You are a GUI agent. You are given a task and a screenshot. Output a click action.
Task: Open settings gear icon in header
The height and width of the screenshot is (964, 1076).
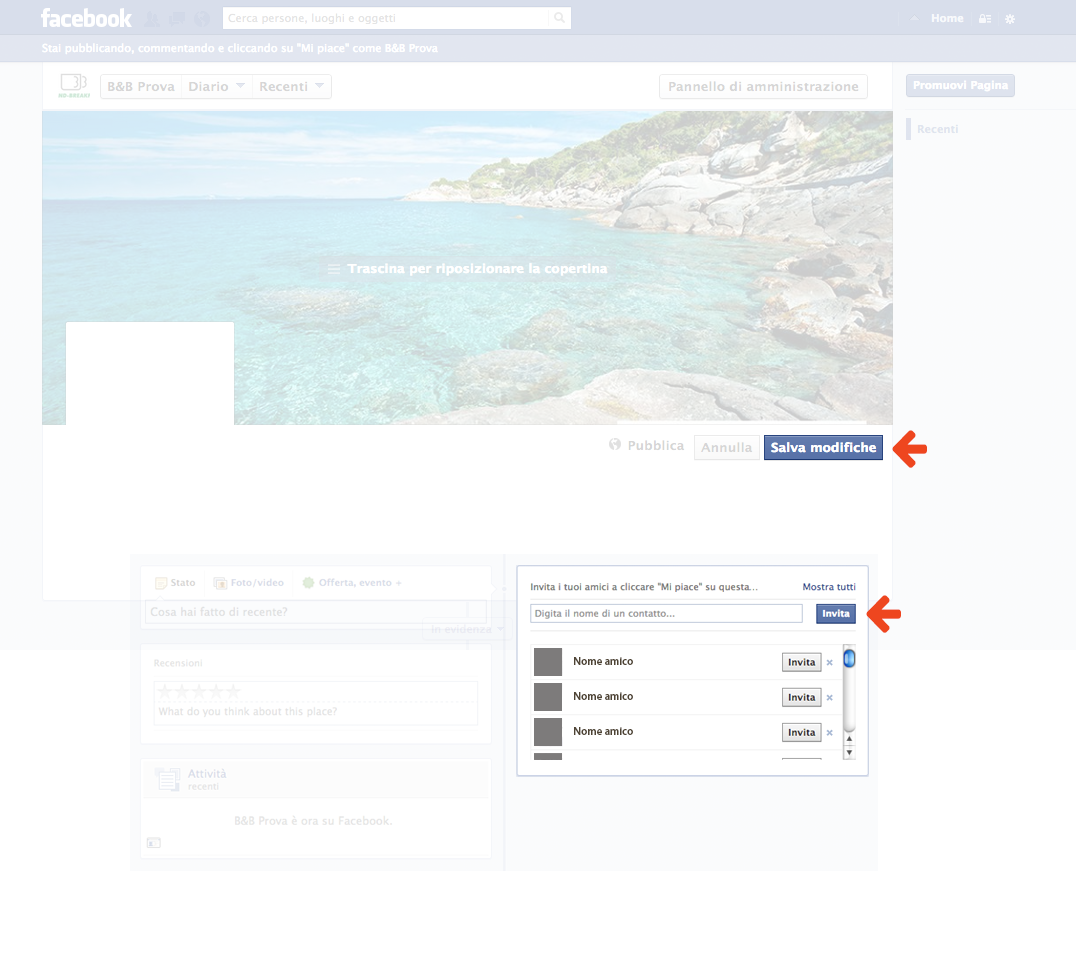tap(1010, 19)
